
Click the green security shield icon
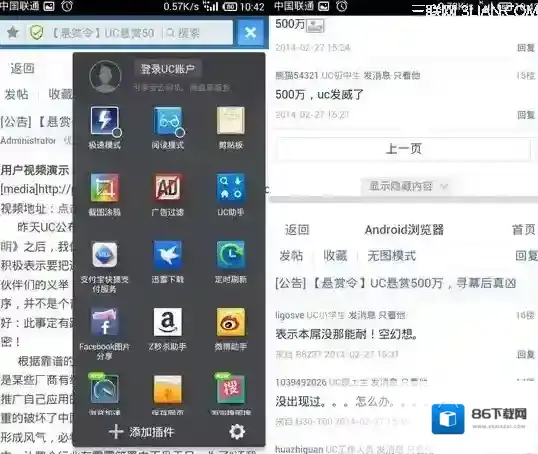pos(36,33)
